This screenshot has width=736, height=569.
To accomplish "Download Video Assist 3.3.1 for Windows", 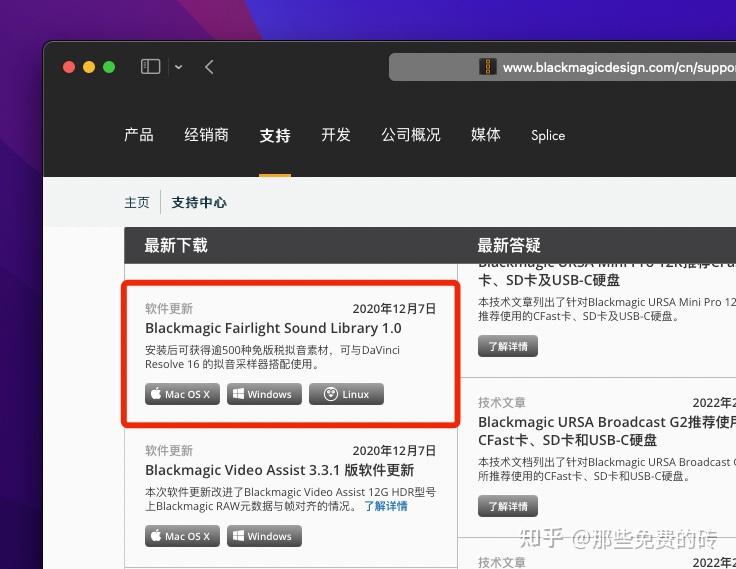I will click(264, 536).
